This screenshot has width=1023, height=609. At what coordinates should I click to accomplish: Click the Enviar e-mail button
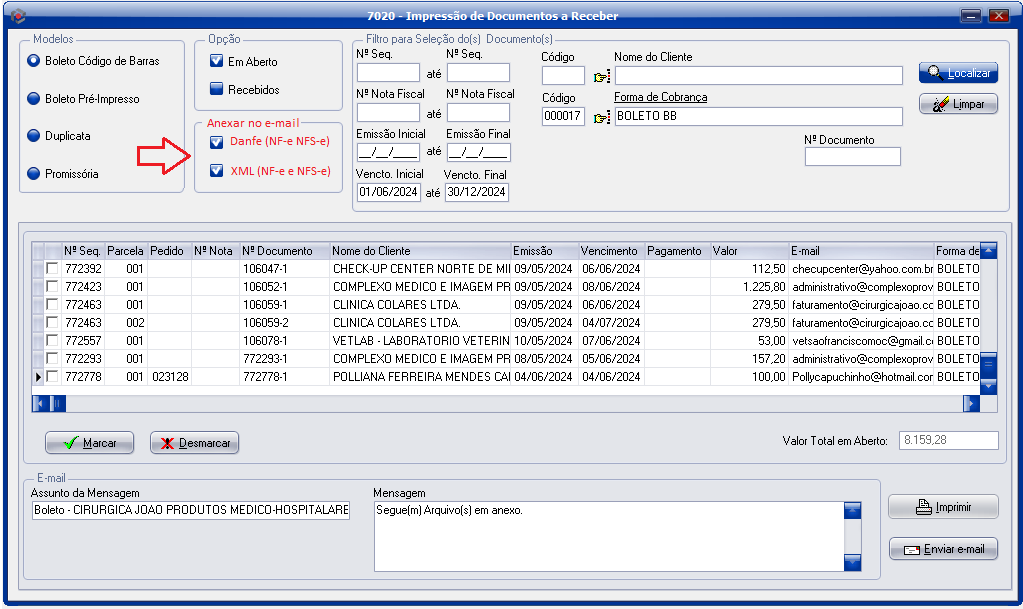[x=943, y=549]
